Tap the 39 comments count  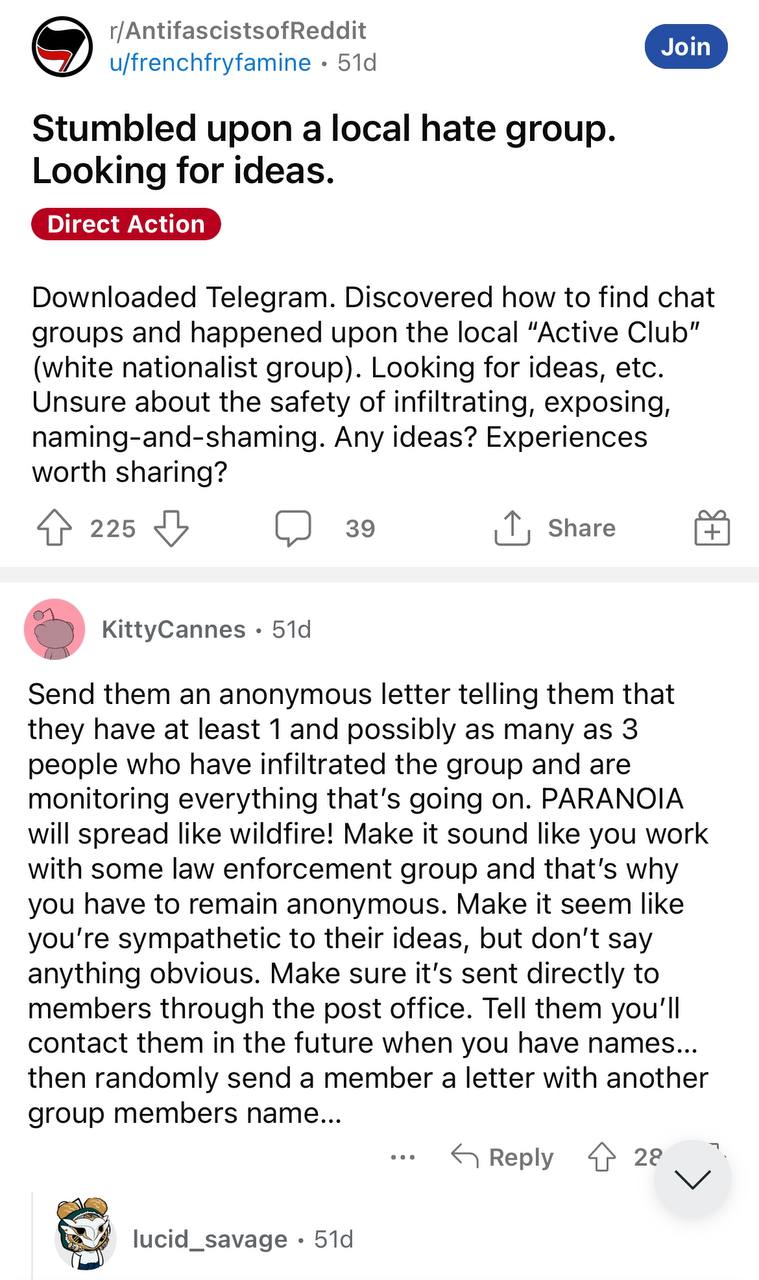[x=360, y=528]
